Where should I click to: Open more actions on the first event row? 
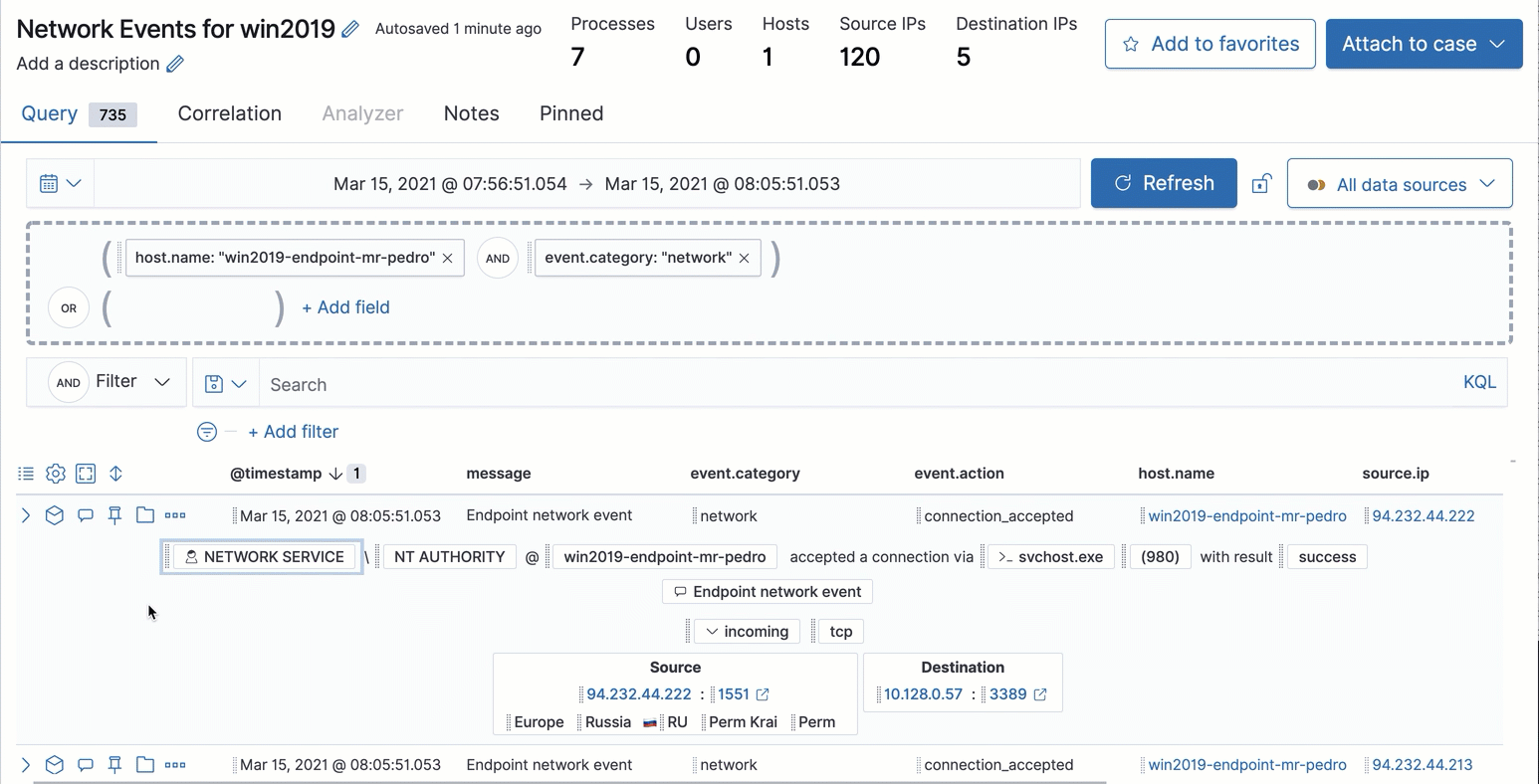[x=175, y=514]
